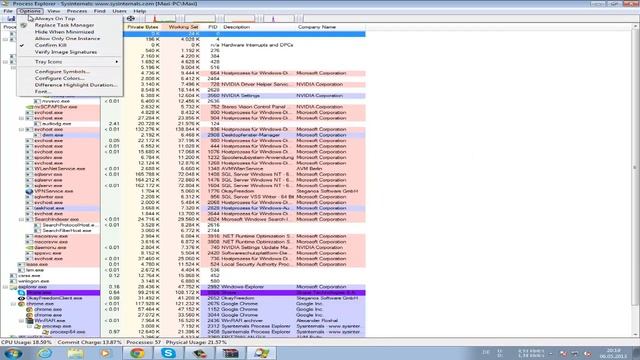This screenshot has height=360, width=640.
Task: Expand the Tray Icons submenu
Action: (x=70, y=62)
